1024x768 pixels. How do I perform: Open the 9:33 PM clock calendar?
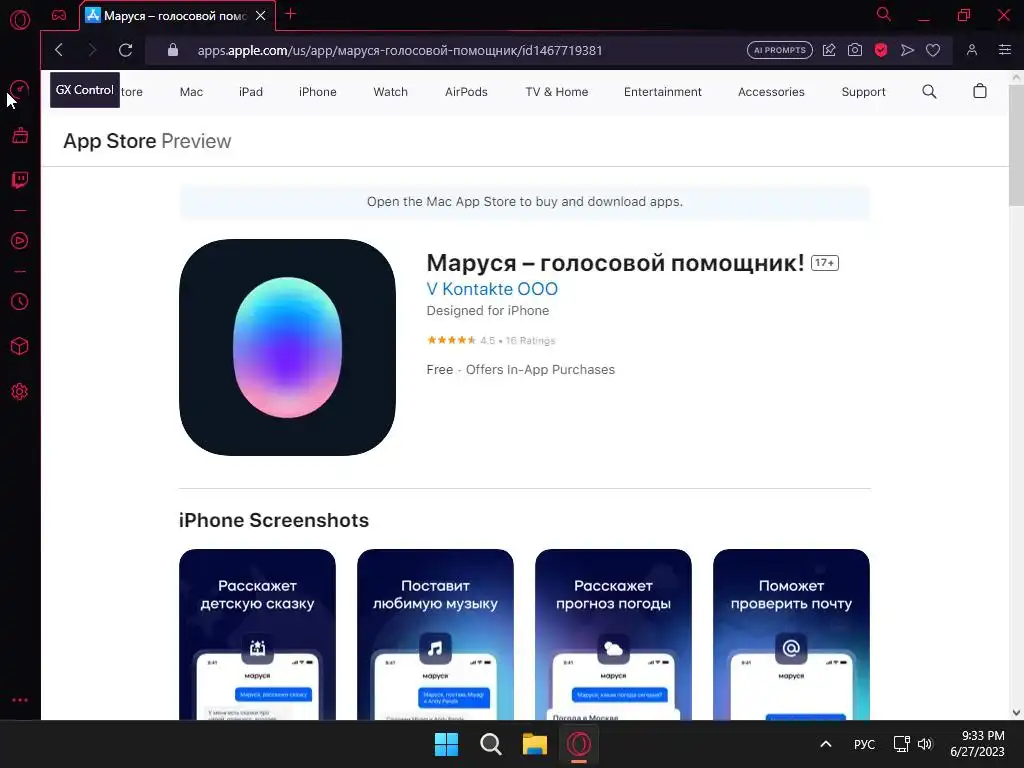click(977, 744)
